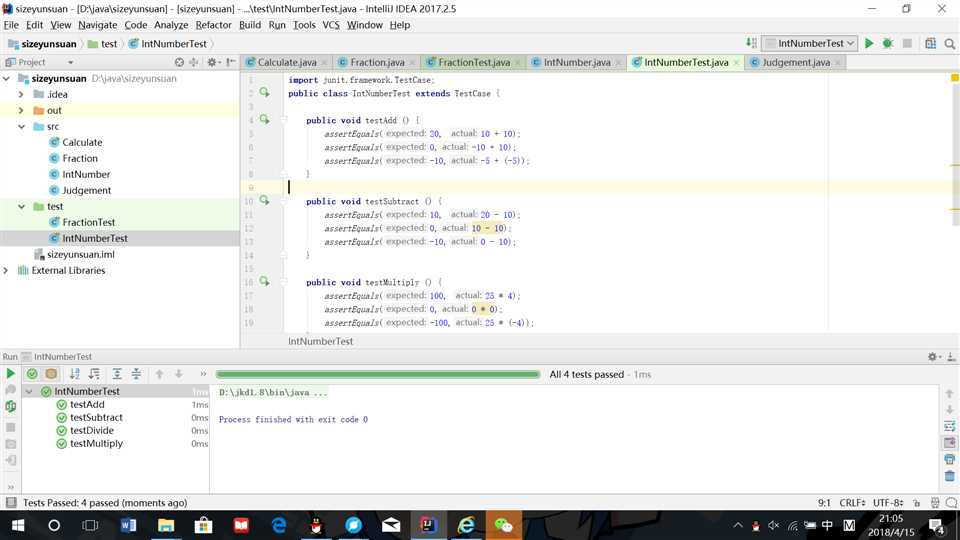Collapse all in the Project panel
Viewport: 960px width, 540px height.
(x=194, y=62)
